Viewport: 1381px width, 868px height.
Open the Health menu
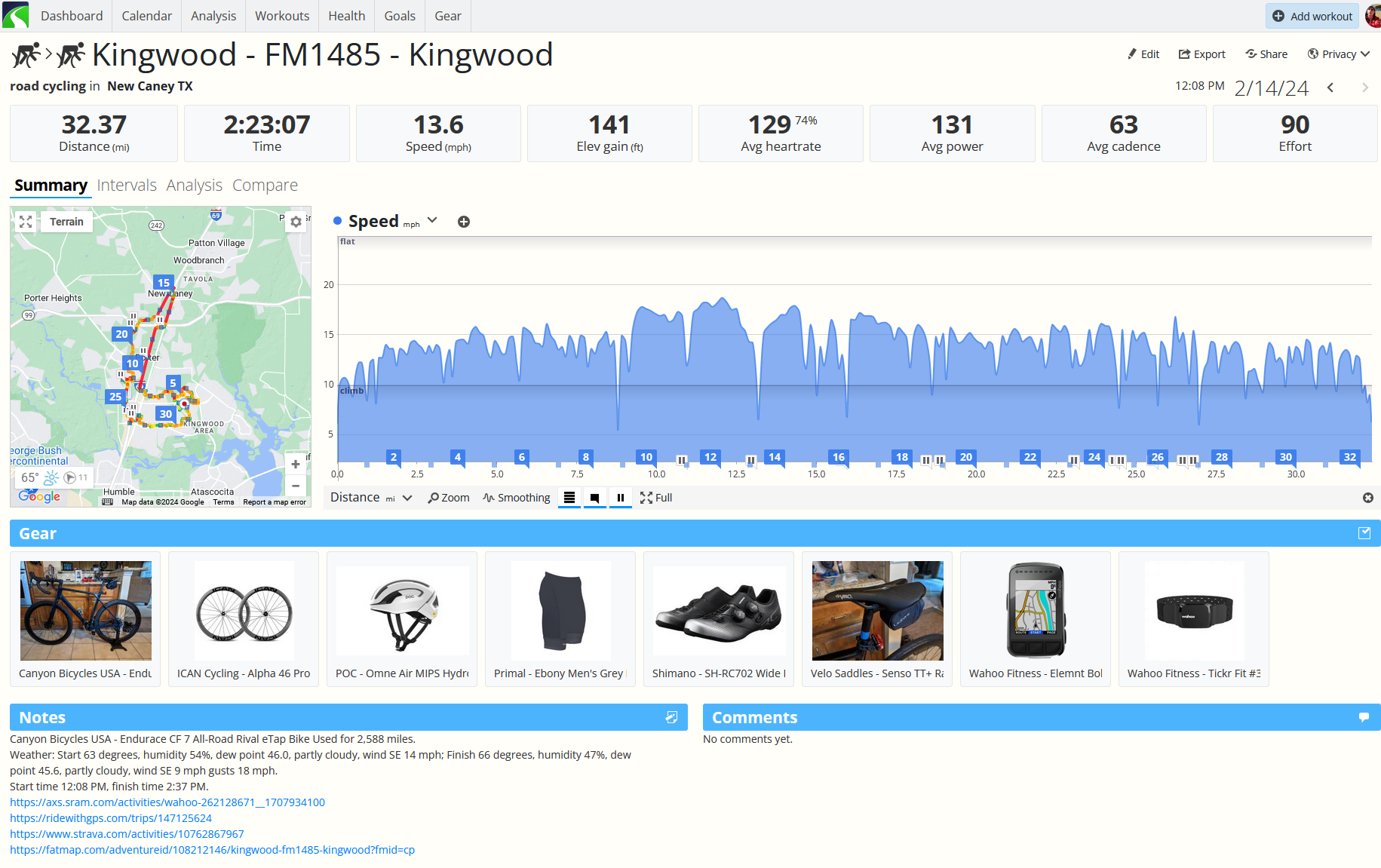click(347, 16)
